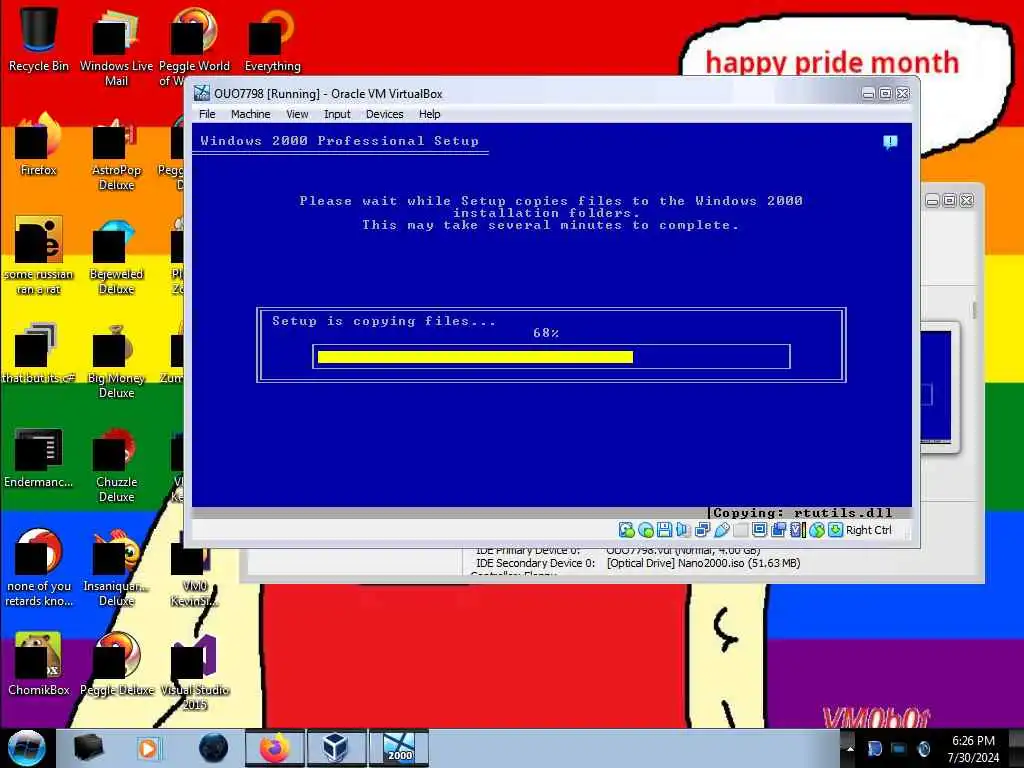Select the Windows Live Mail desktop icon

[x=116, y=47]
